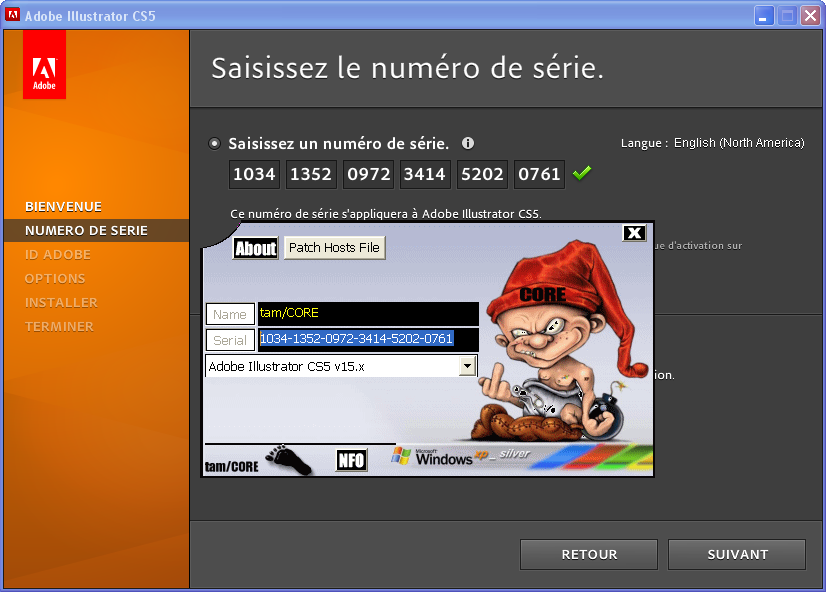Viewport: 826px width, 592px height.
Task: Click the About button in keygen
Action: [255, 248]
